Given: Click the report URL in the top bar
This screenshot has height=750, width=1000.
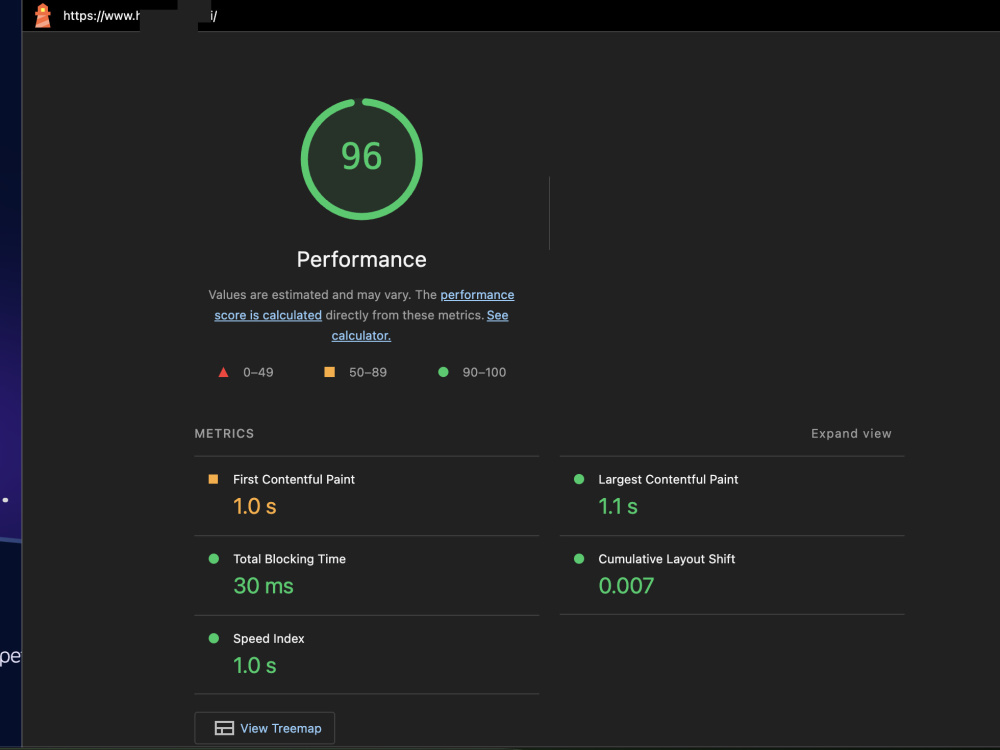Looking at the screenshot, I should click(x=140, y=16).
